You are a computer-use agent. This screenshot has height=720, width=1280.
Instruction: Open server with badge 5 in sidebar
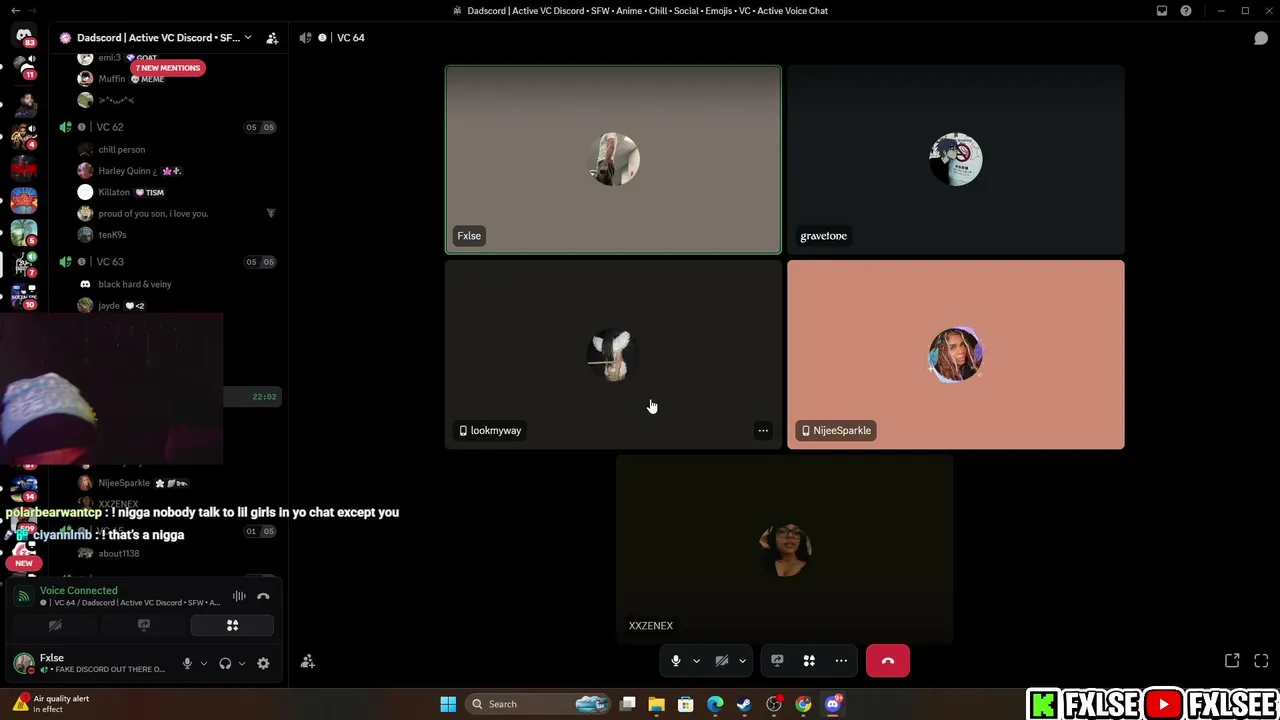pos(24,232)
